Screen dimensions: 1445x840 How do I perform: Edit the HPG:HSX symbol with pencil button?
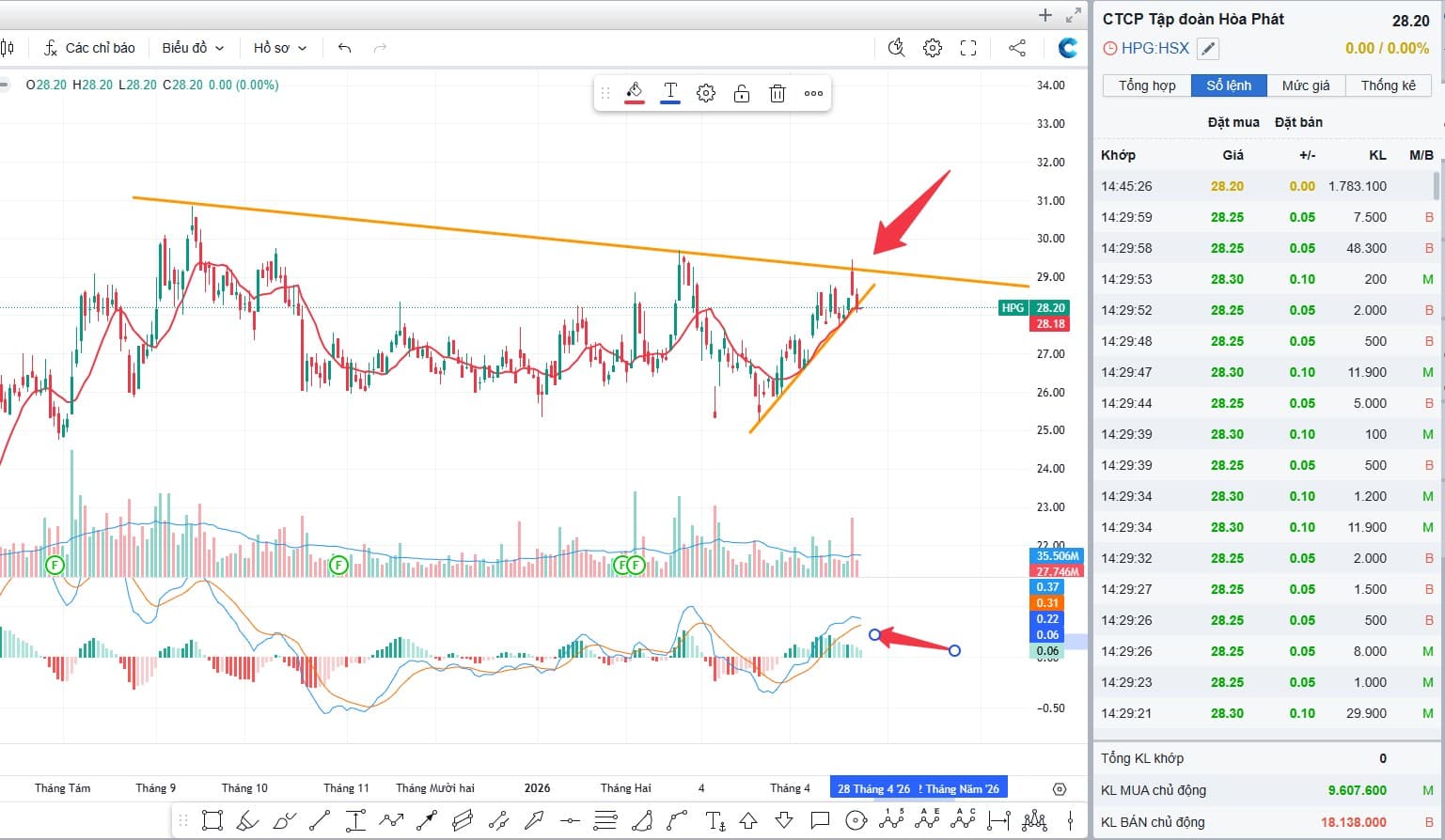pos(1208,49)
